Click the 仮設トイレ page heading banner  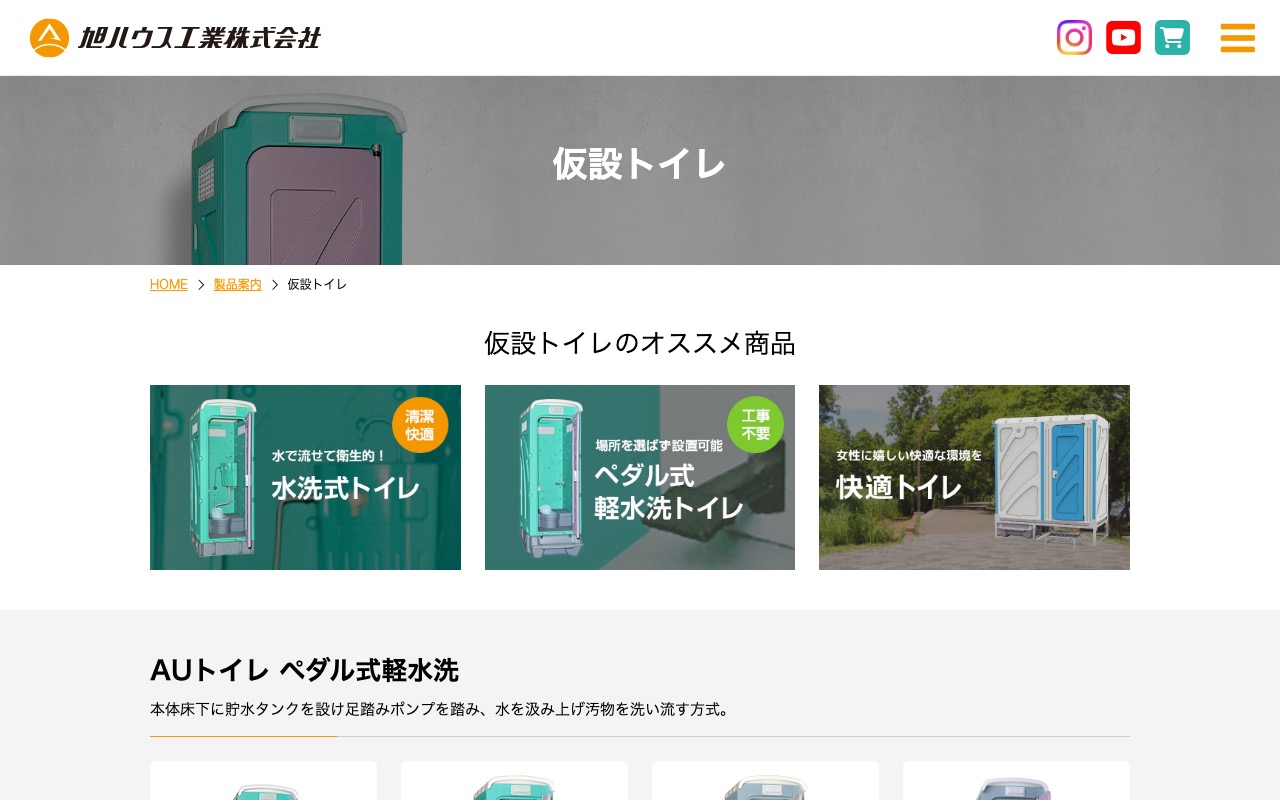tap(640, 163)
